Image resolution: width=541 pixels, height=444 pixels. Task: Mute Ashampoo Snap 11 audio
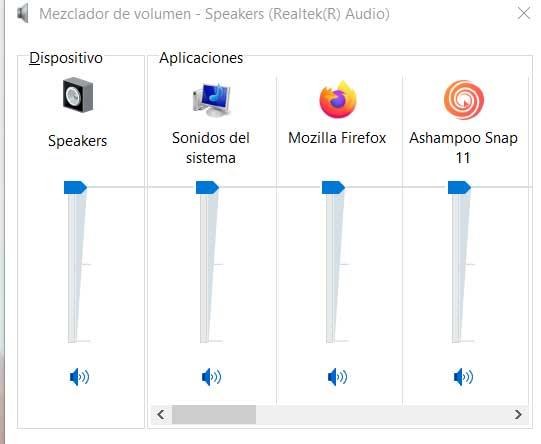pyautogui.click(x=463, y=377)
